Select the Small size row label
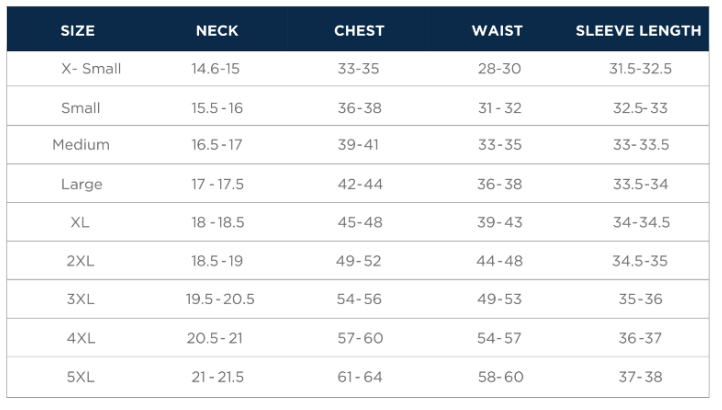This screenshot has height=410, width=722. pyautogui.click(x=80, y=108)
